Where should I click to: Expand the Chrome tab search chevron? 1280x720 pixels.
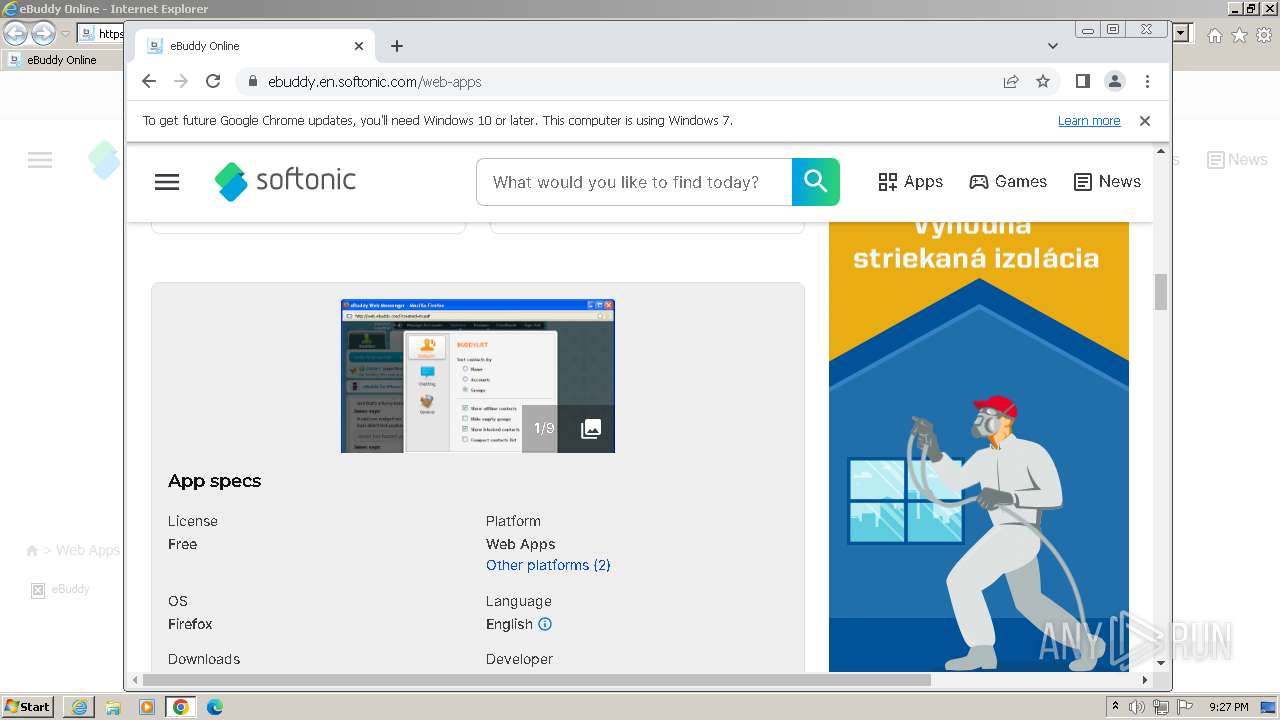tap(1053, 46)
